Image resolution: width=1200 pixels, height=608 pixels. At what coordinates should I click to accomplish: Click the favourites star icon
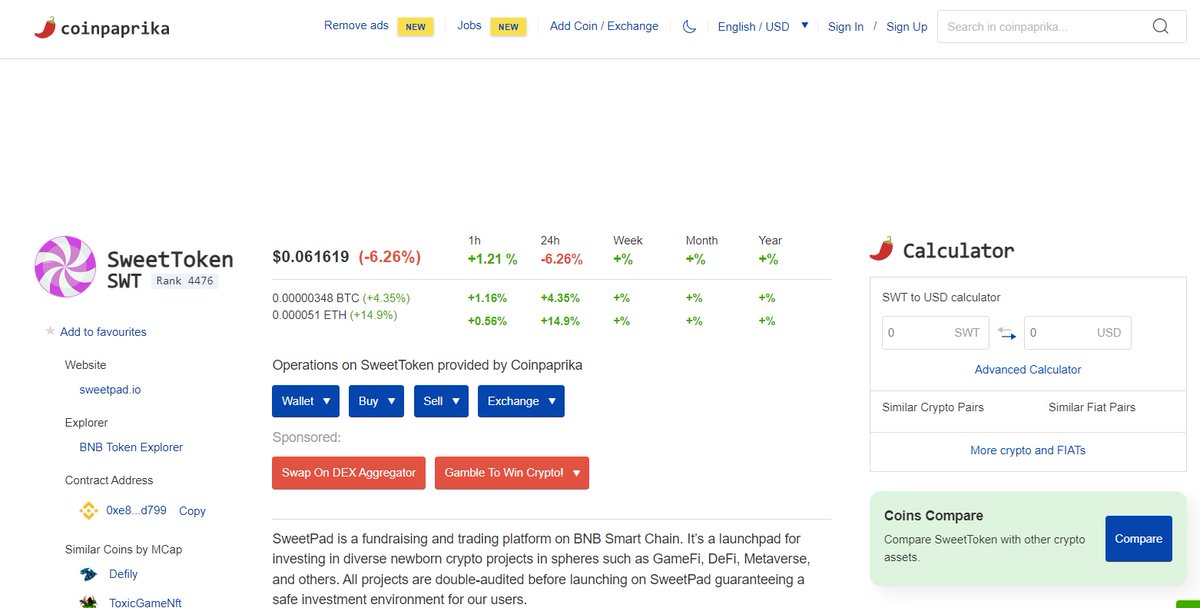(50, 331)
